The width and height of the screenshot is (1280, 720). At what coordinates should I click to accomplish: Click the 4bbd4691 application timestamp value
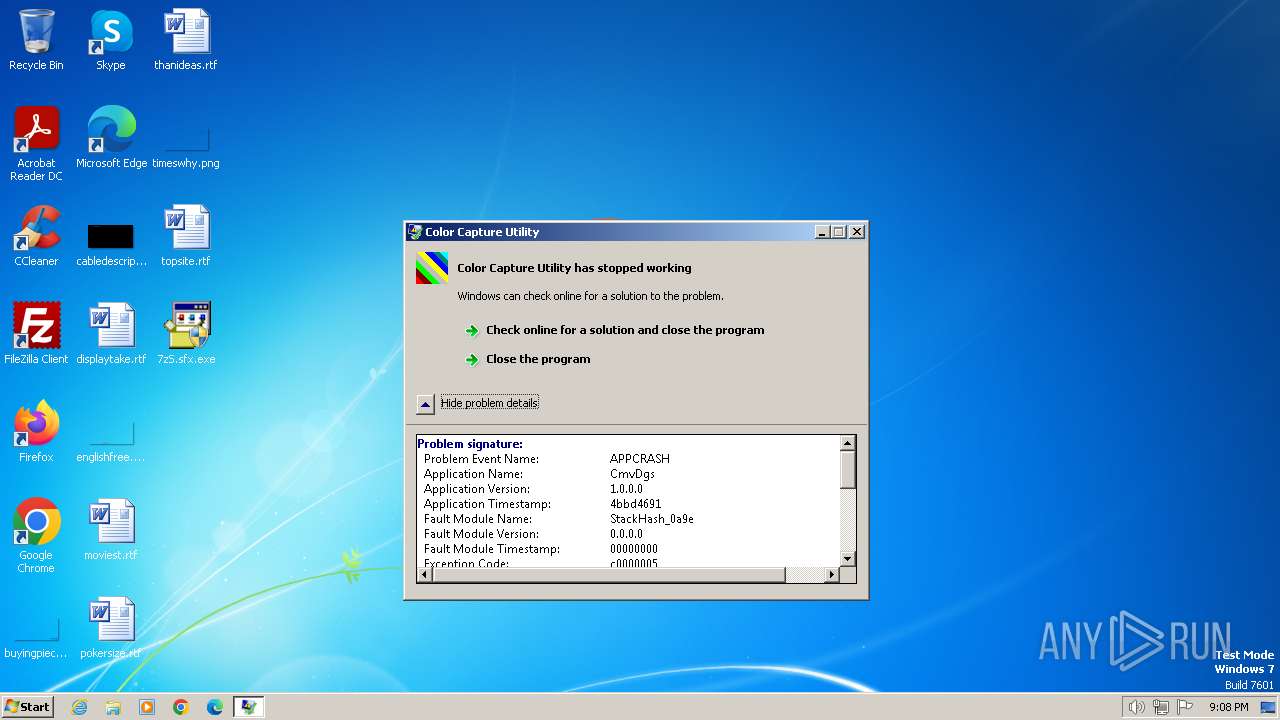click(x=635, y=504)
